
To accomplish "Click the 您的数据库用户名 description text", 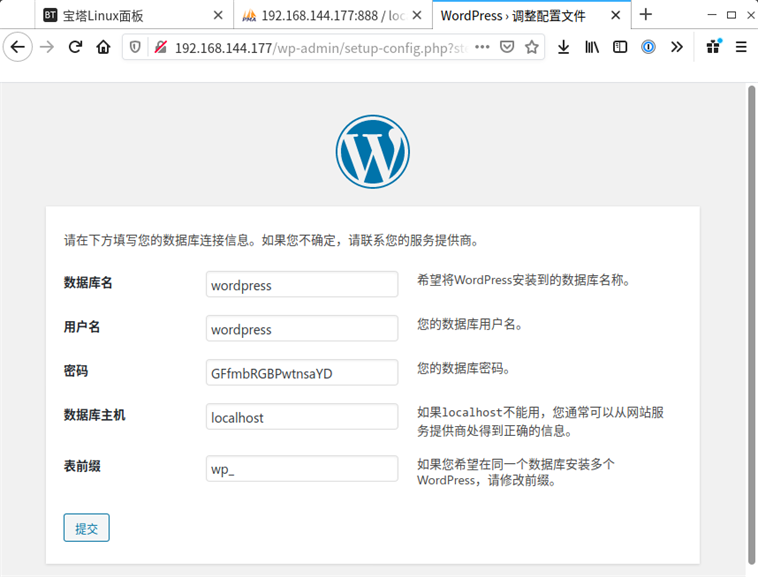I will (x=470, y=324).
